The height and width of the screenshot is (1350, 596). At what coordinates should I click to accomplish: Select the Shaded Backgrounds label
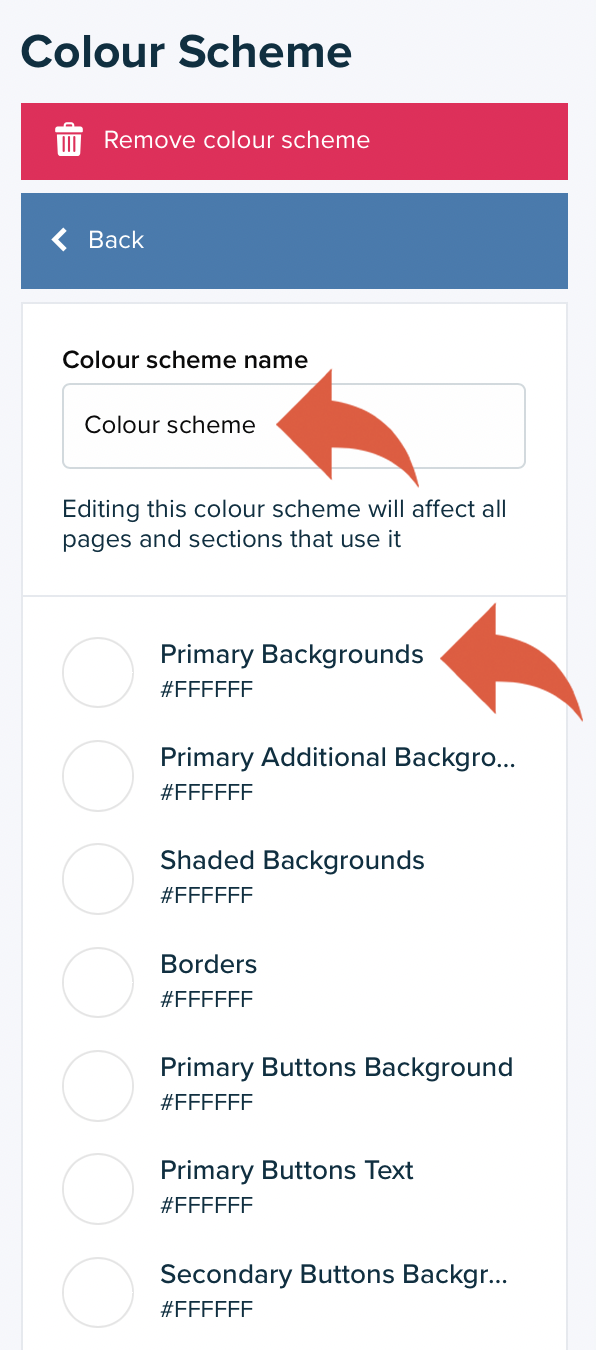pyautogui.click(x=292, y=861)
